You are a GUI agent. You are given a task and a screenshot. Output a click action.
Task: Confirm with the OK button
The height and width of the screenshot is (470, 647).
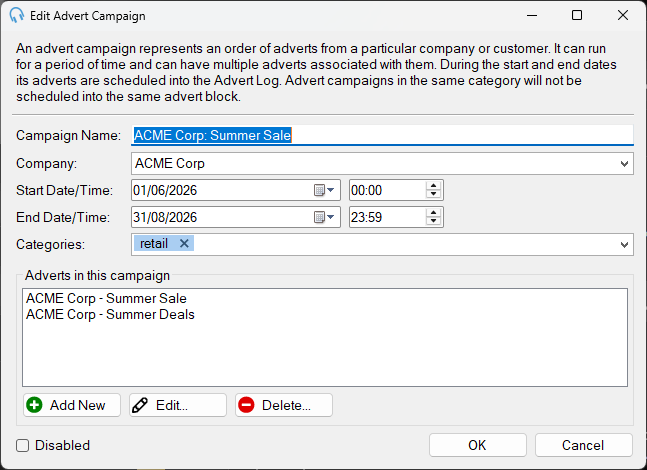pyautogui.click(x=478, y=445)
